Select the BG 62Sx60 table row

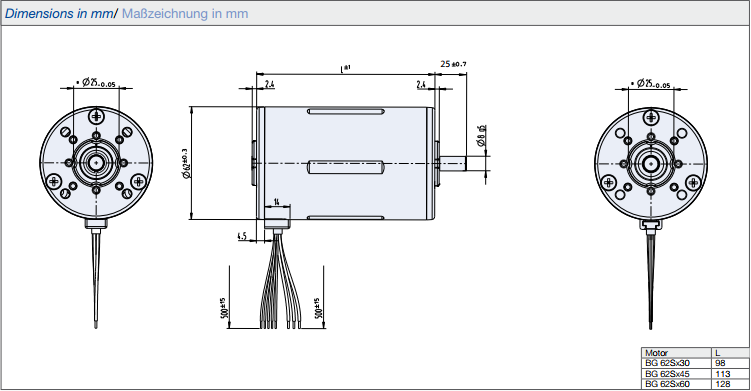695,384
